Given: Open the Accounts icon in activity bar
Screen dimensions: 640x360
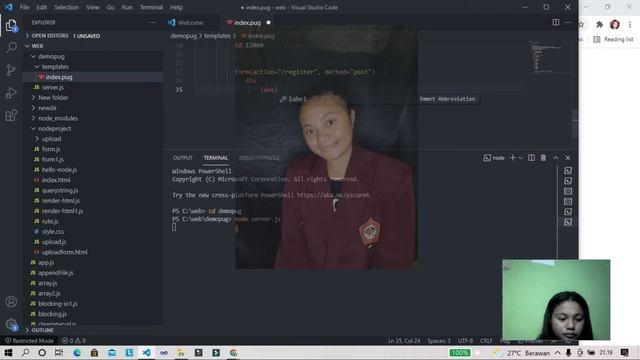Looking at the screenshot, I should (11, 302).
